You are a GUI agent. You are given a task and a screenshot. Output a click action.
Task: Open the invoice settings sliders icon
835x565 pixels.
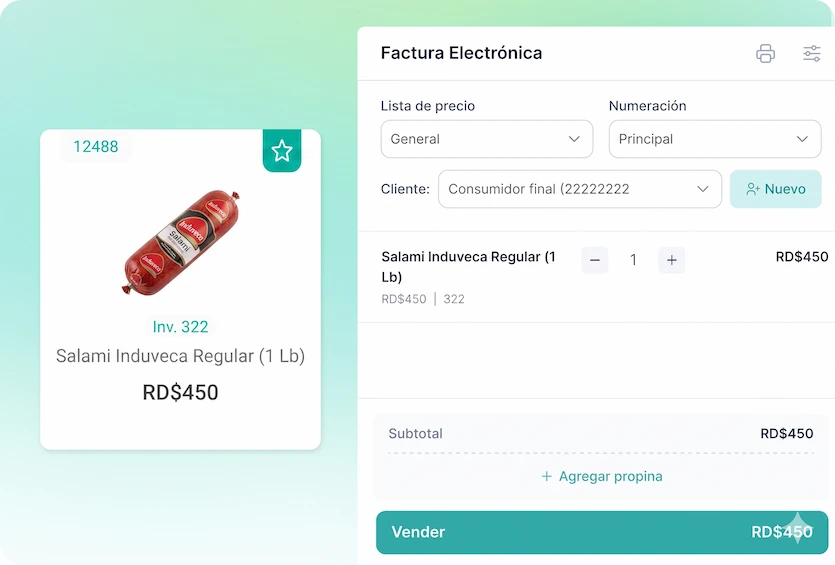coord(812,53)
